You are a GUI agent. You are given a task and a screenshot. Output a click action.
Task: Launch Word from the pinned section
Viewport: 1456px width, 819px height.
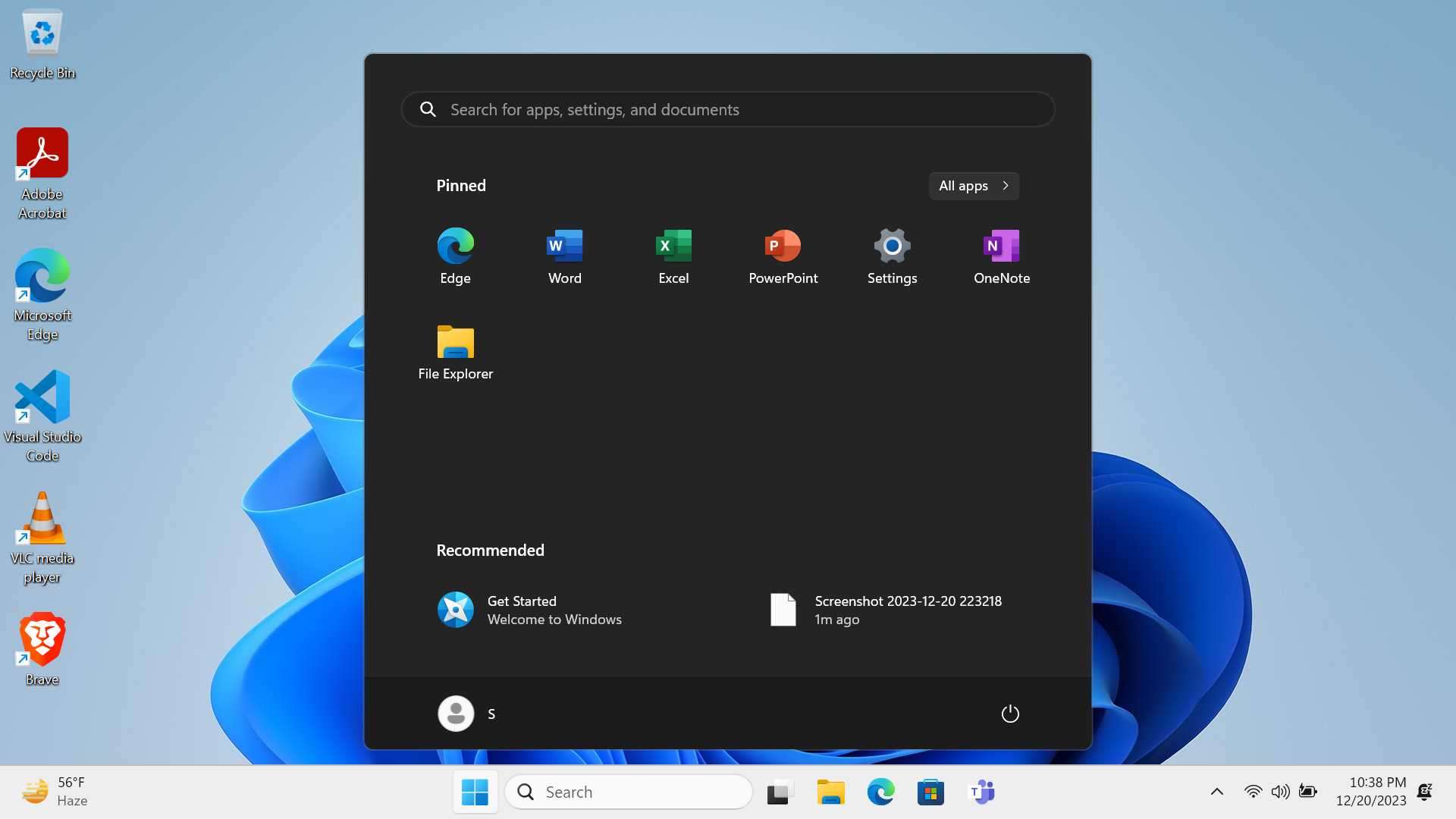[x=564, y=256]
